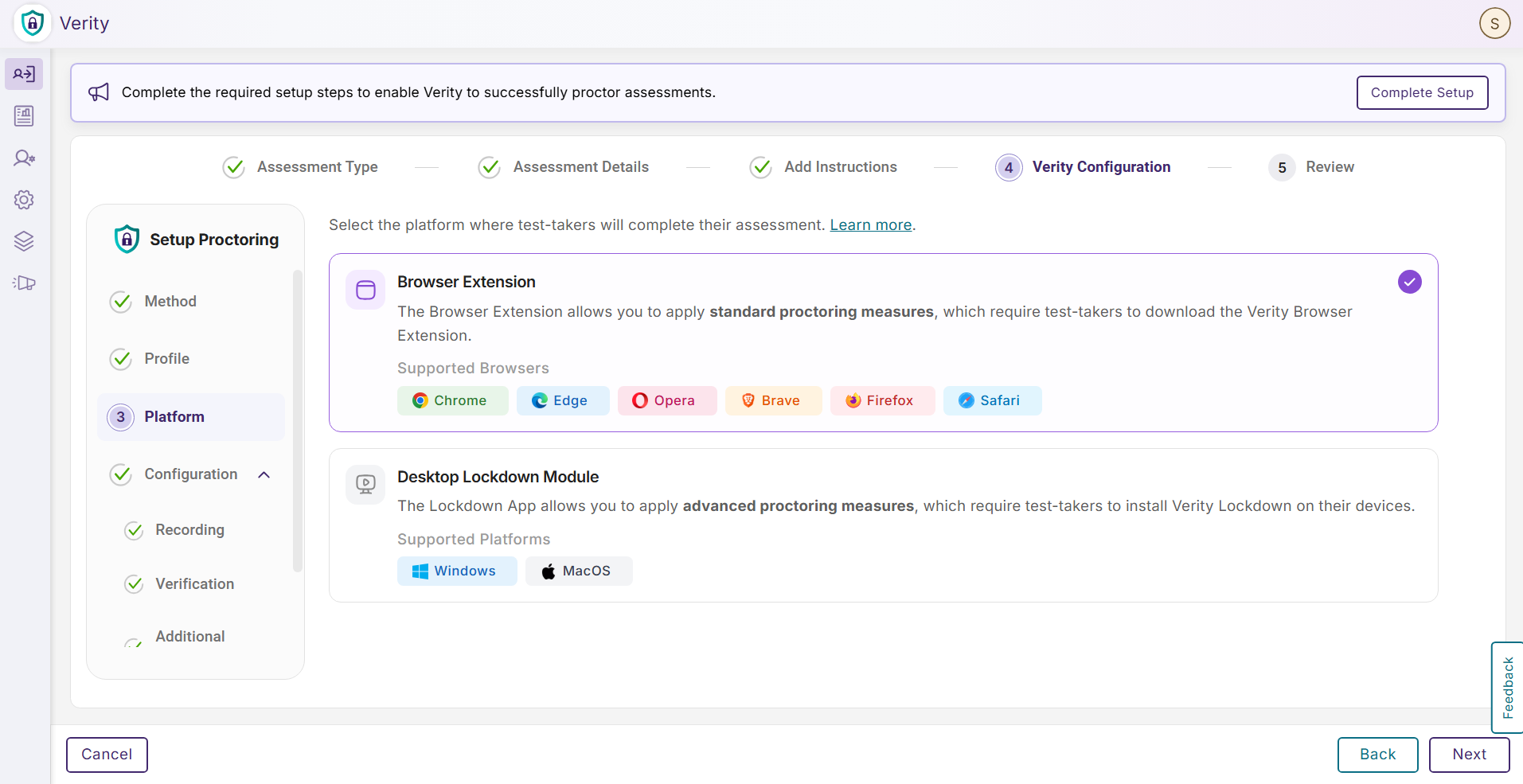Click the MacOS platform chip

[579, 571]
